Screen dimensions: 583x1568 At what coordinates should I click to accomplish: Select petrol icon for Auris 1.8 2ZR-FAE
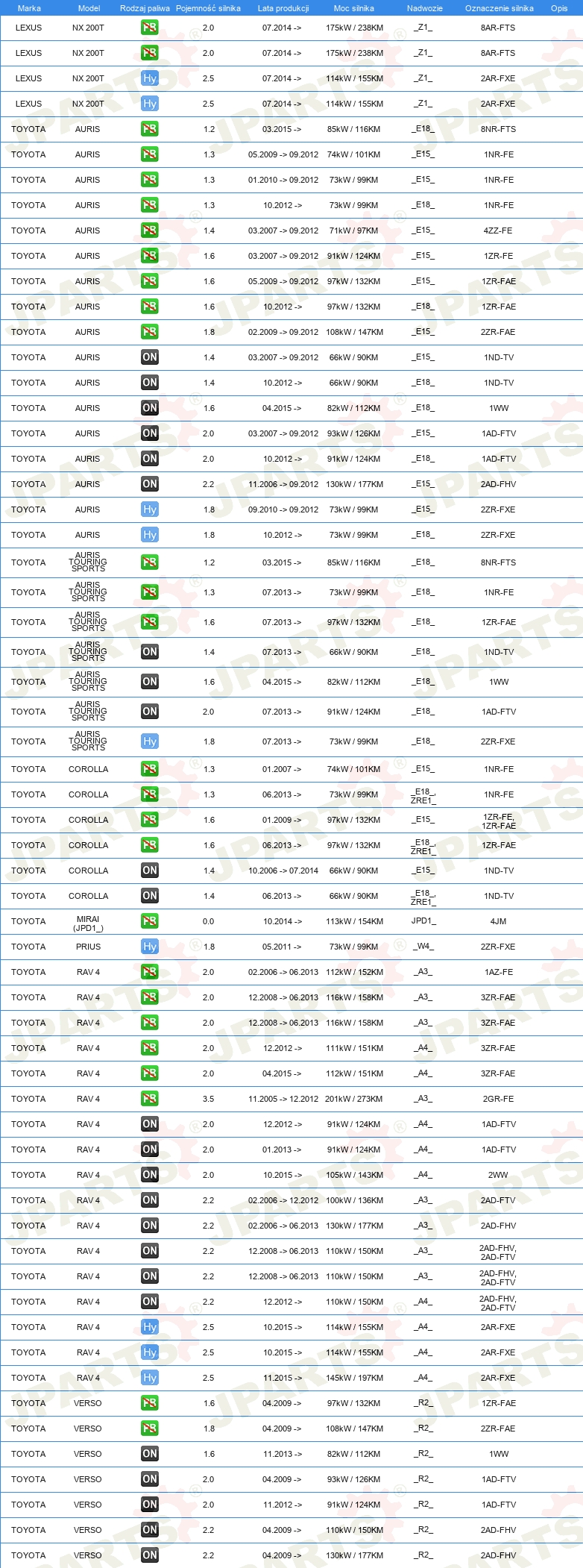150,332
